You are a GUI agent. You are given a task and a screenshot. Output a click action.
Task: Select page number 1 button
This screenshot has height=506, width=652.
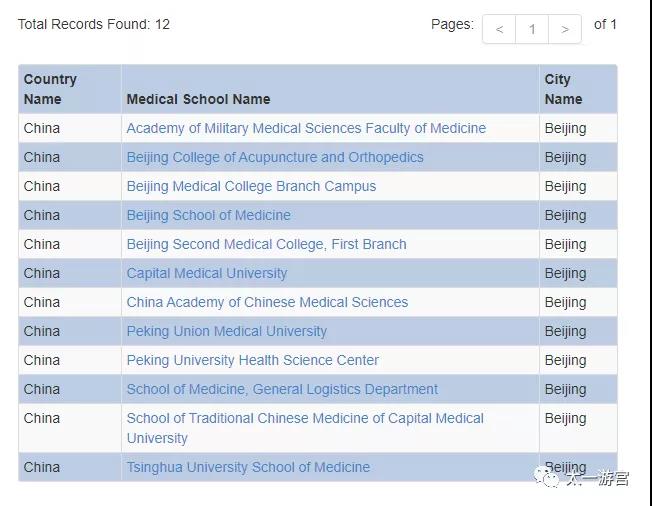pyautogui.click(x=532, y=29)
